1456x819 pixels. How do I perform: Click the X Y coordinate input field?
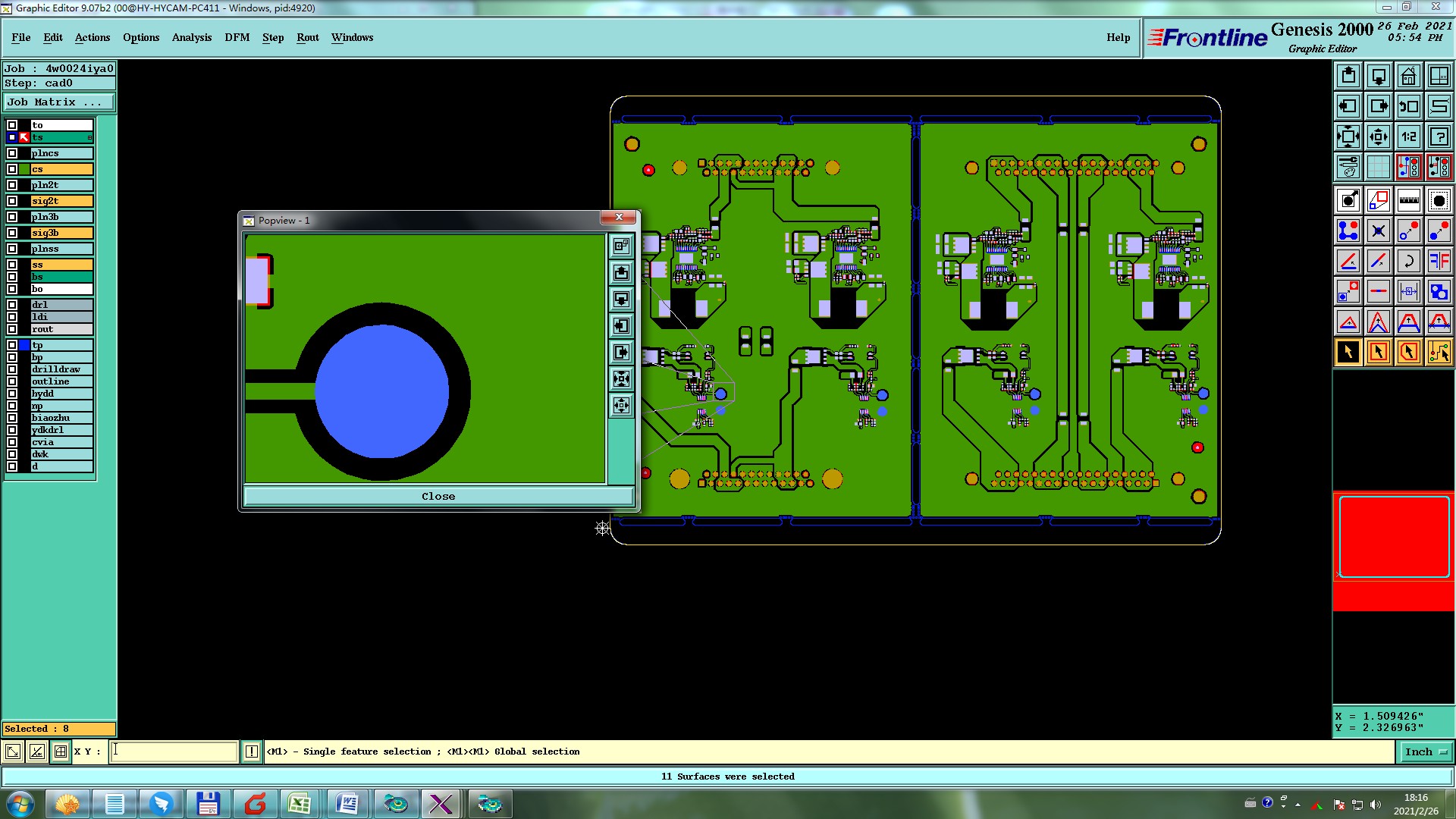click(x=174, y=752)
